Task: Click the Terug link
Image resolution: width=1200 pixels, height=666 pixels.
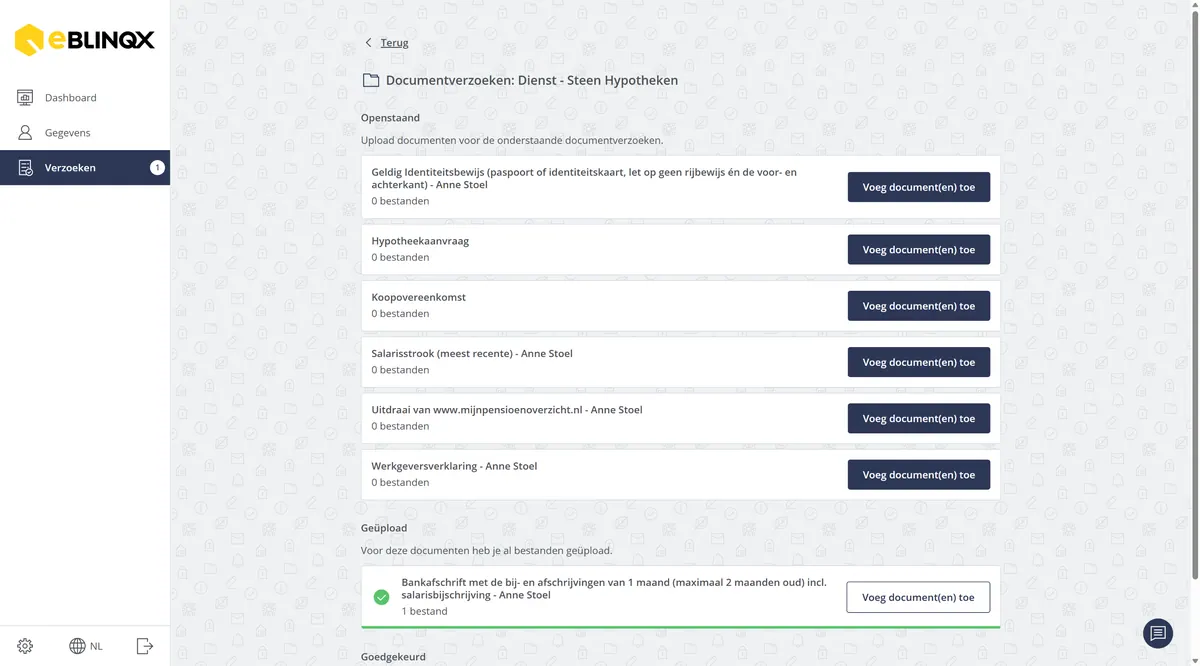Action: 394,43
